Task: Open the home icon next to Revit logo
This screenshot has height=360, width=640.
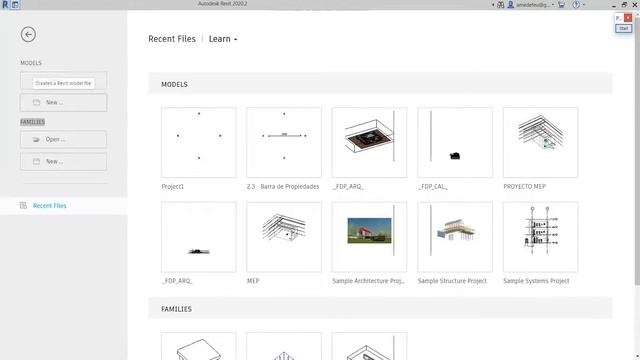Action: 15,5
